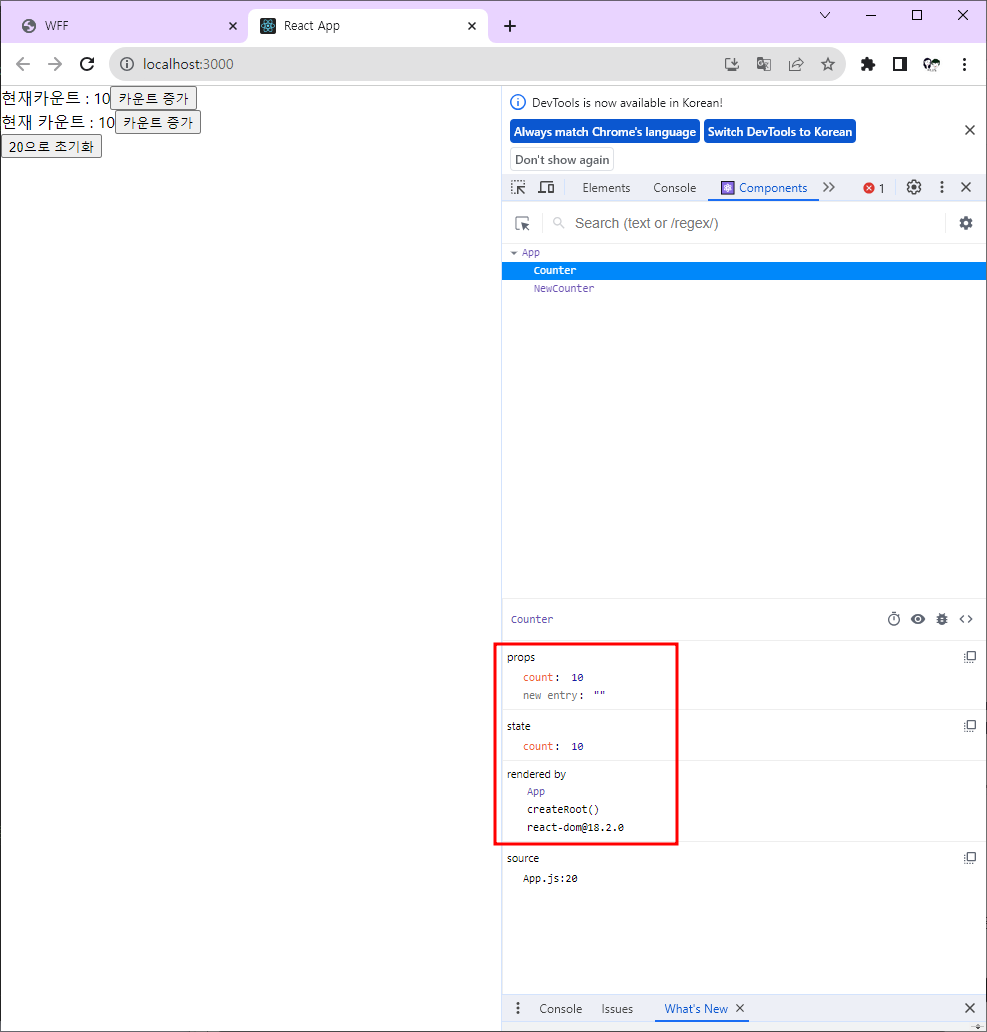Image resolution: width=987 pixels, height=1032 pixels.
Task: Open Components view settings gear
Action: click(965, 223)
